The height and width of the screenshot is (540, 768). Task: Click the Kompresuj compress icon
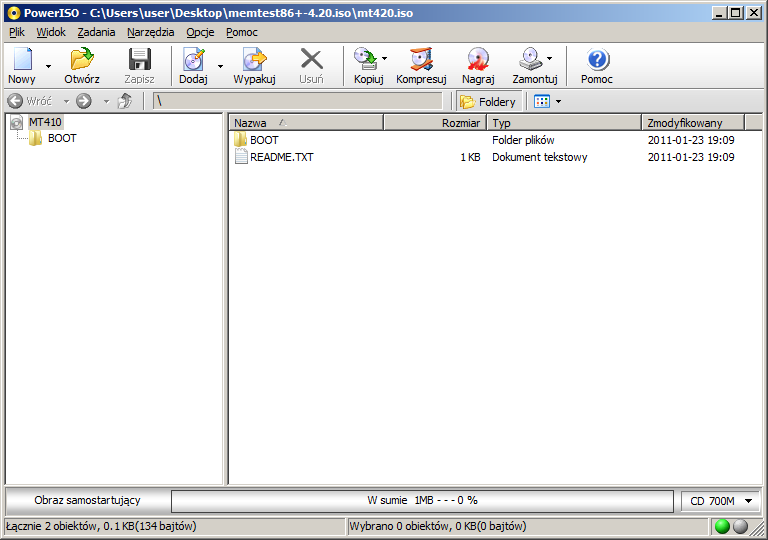[x=422, y=59]
